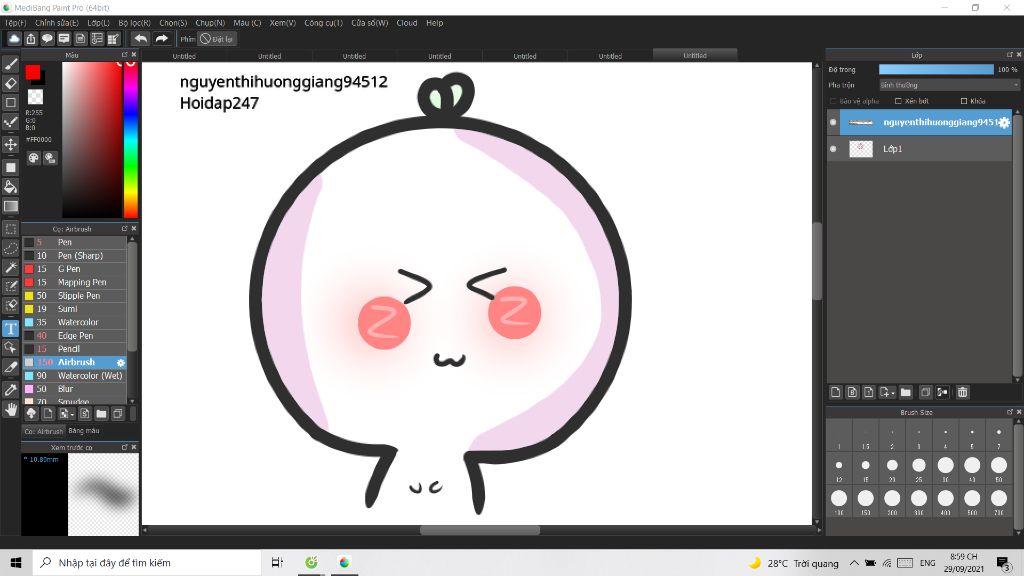Select the Eyedropper tool
1024x576 pixels.
click(x=10, y=390)
